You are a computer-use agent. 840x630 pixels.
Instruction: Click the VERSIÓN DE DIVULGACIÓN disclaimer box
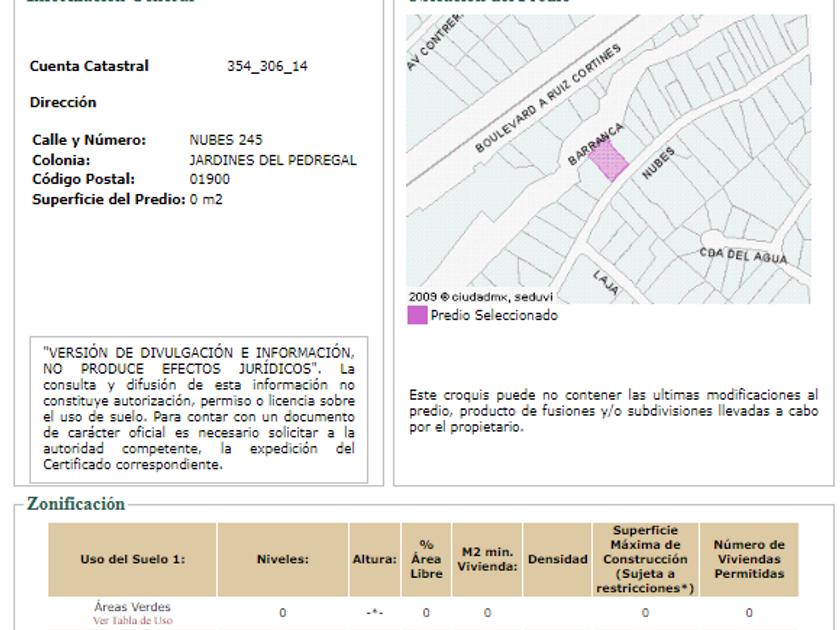[199, 409]
